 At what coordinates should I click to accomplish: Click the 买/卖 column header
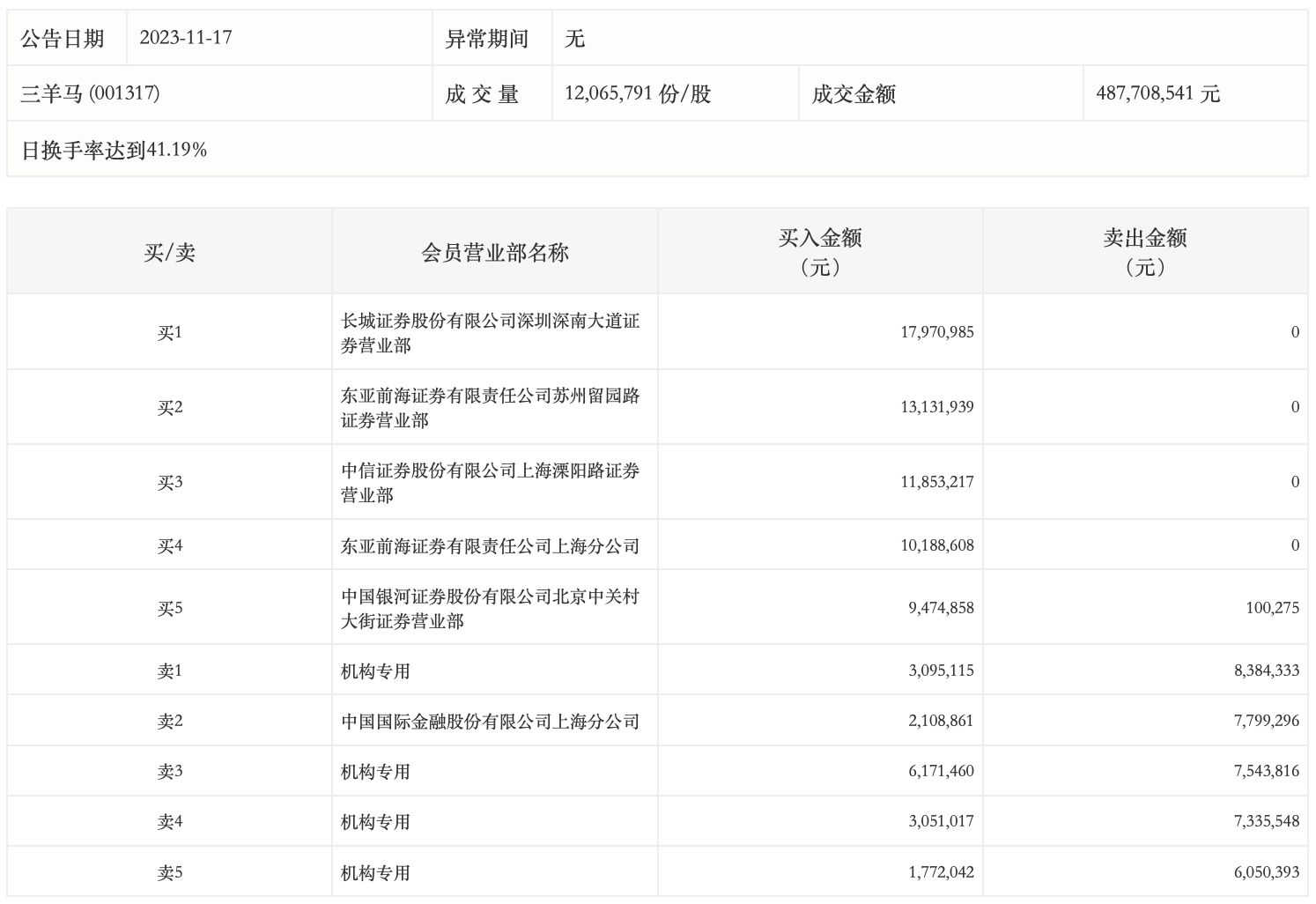169,253
